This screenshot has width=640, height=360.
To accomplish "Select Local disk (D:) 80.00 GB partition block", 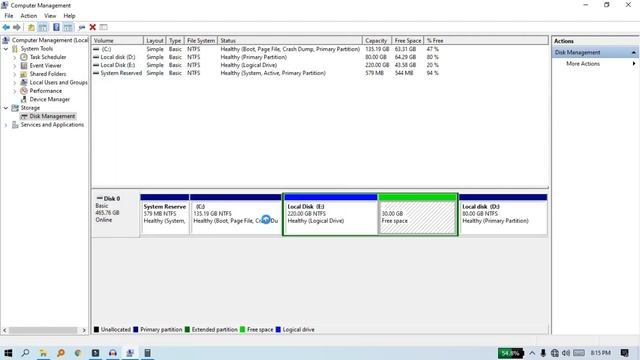I will click(503, 214).
